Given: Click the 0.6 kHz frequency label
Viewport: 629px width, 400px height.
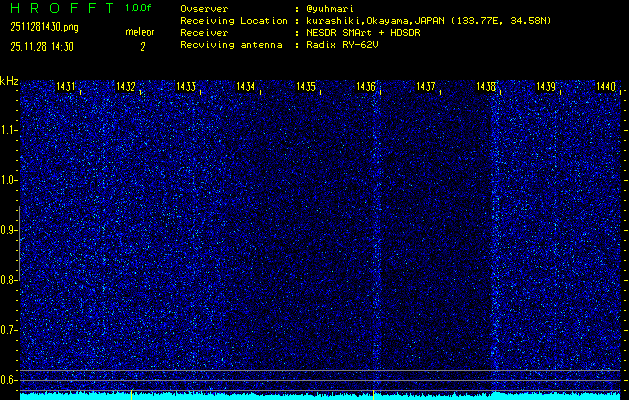Looking at the screenshot, I should [x=7, y=380].
